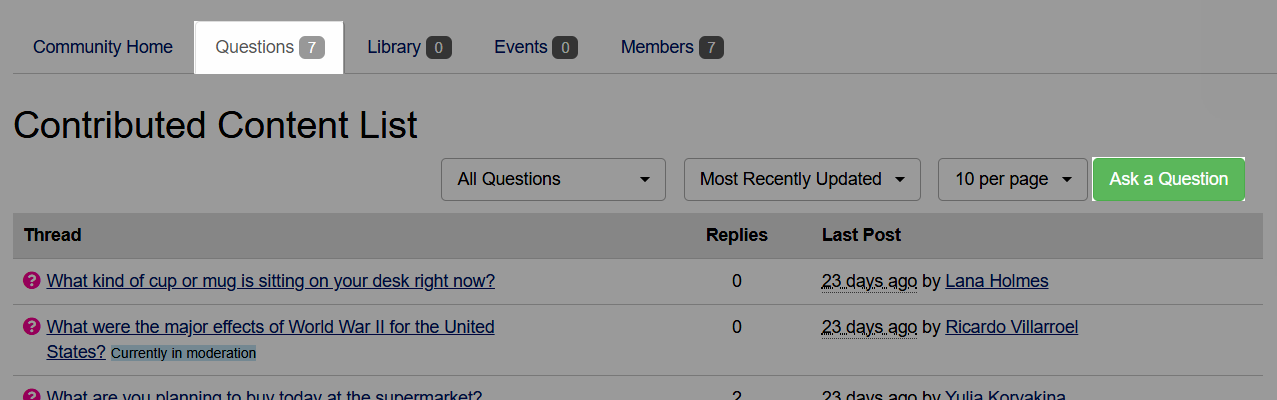The image size is (1277, 400).
Task: Click the Currently in moderation label
Action: pyautogui.click(x=184, y=353)
